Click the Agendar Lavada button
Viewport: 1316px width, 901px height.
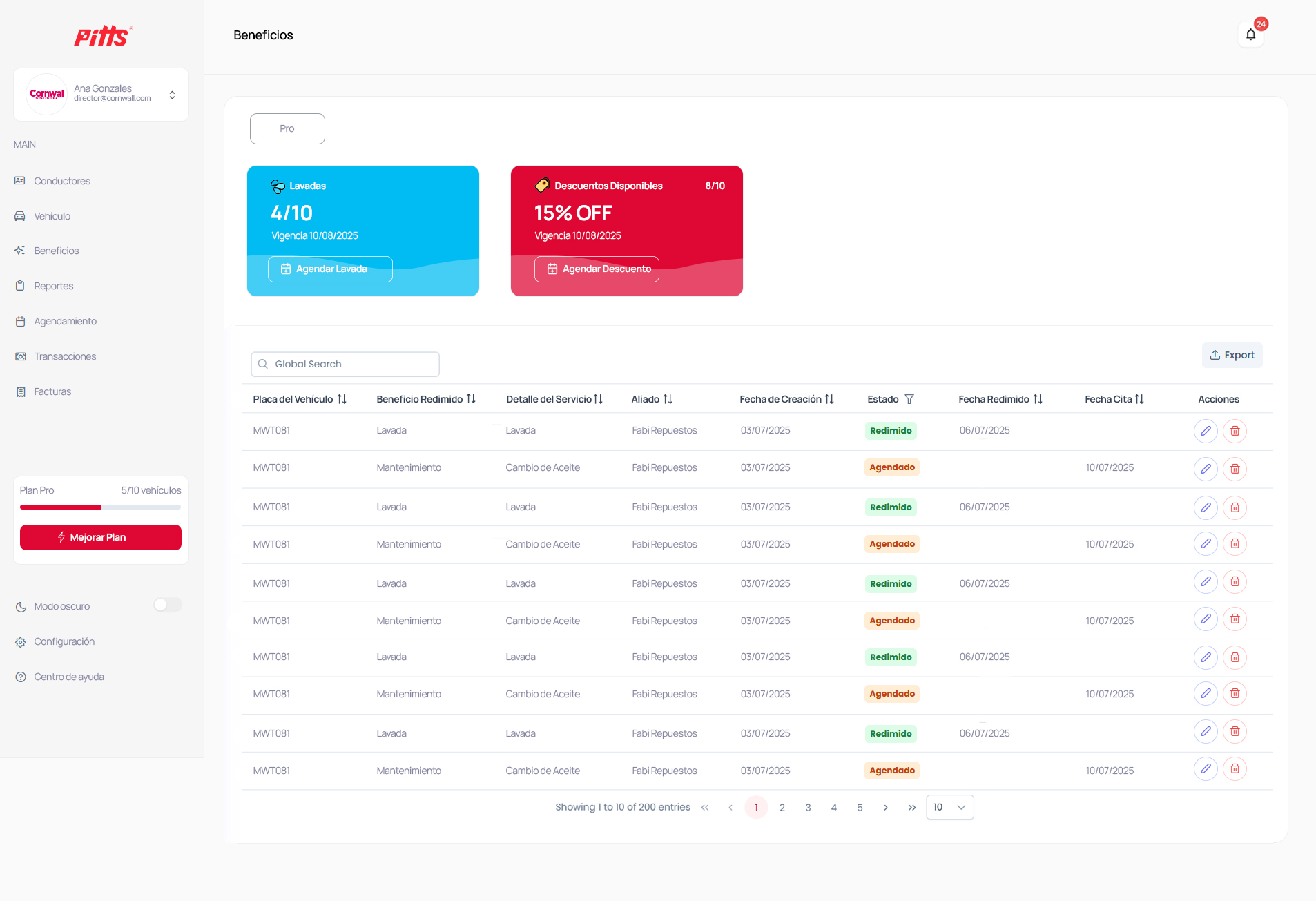(330, 269)
